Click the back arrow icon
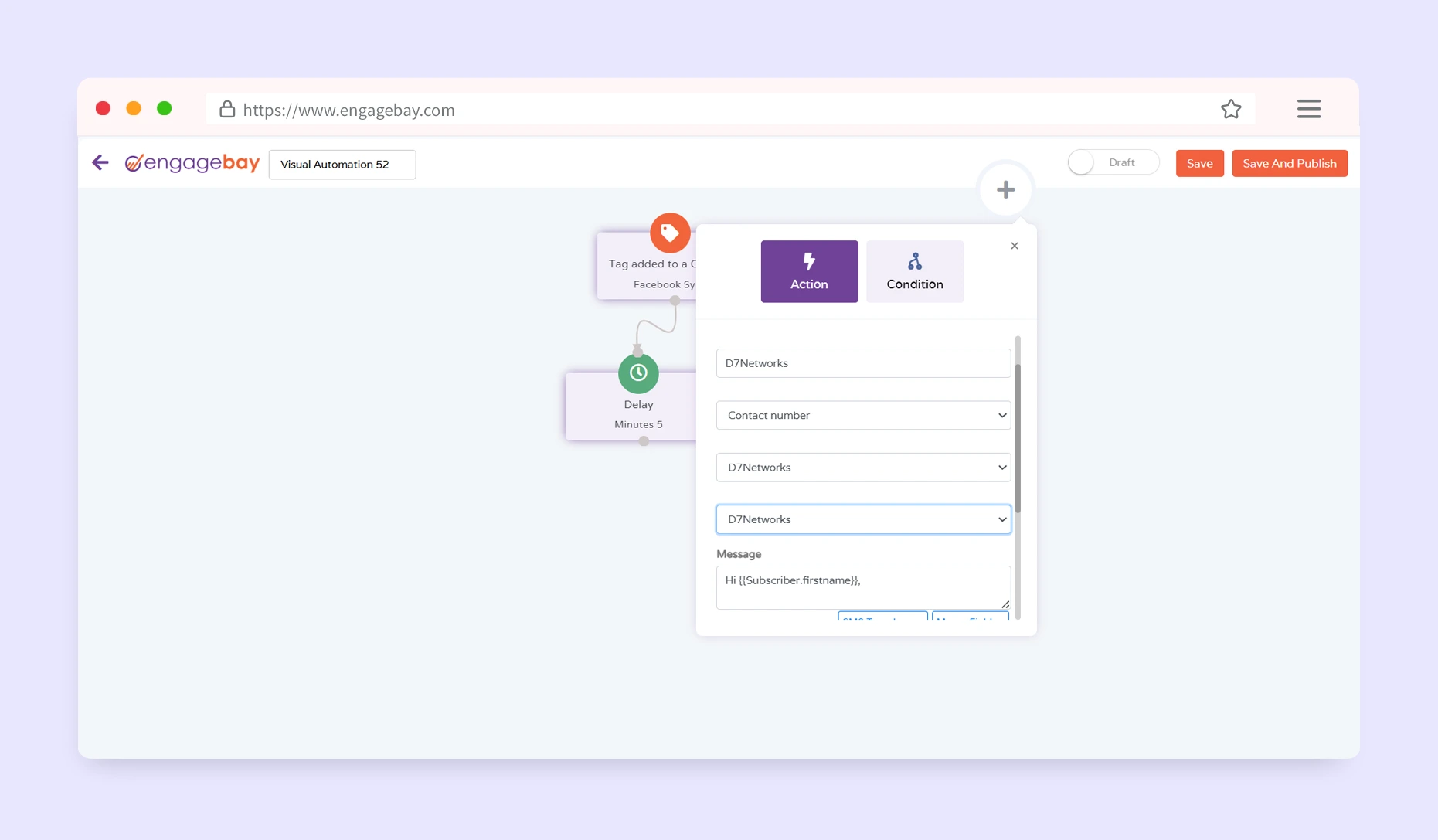 [x=100, y=162]
